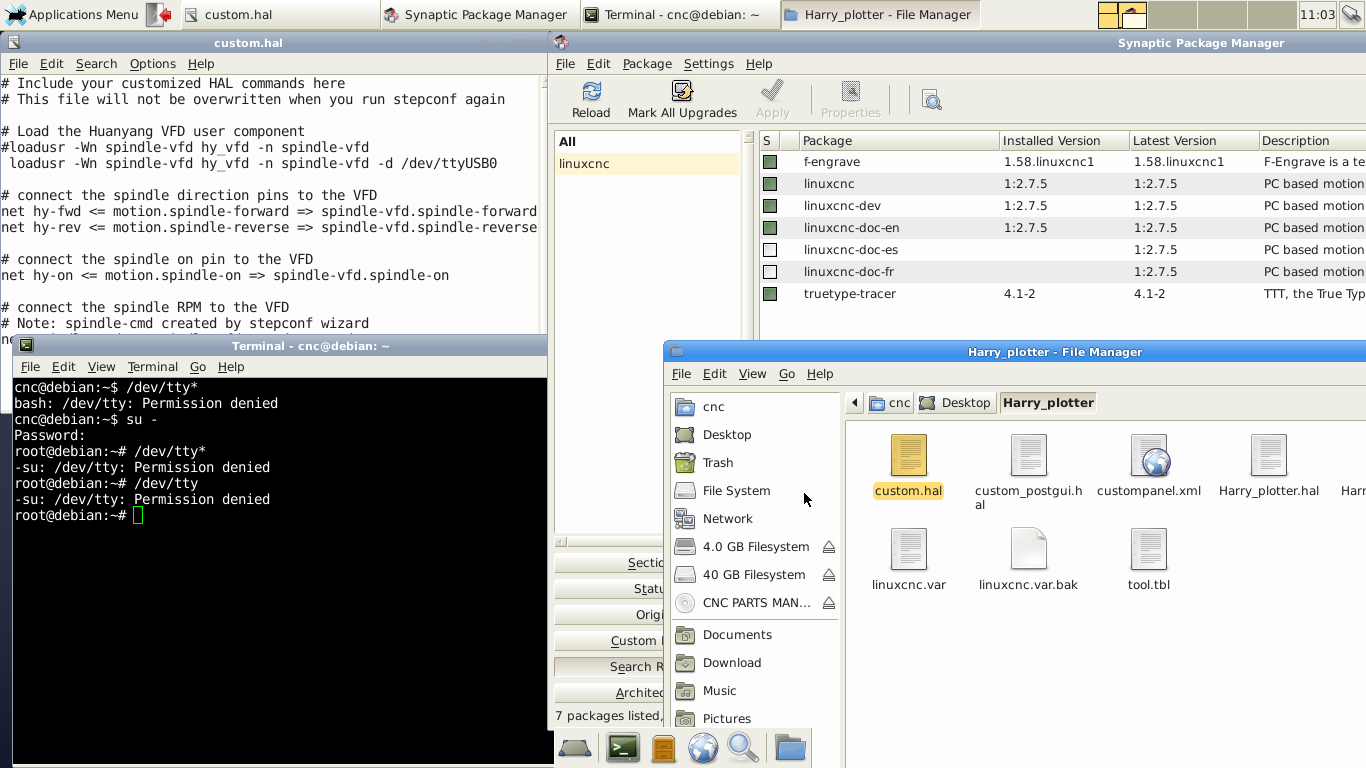Image resolution: width=1366 pixels, height=768 pixels.
Task: Open Search menu in custom.hal editor
Action: pos(96,63)
